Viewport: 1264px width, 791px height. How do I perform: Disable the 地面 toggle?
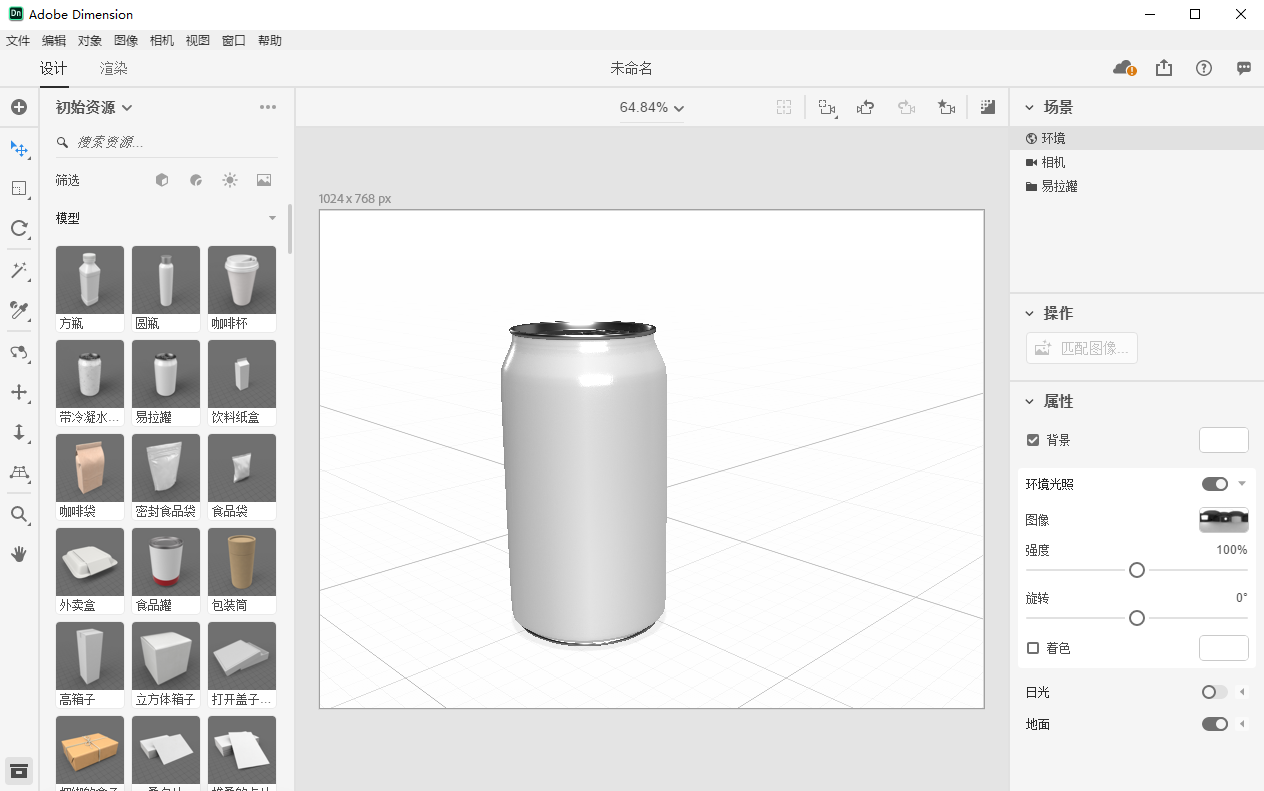[1214, 724]
